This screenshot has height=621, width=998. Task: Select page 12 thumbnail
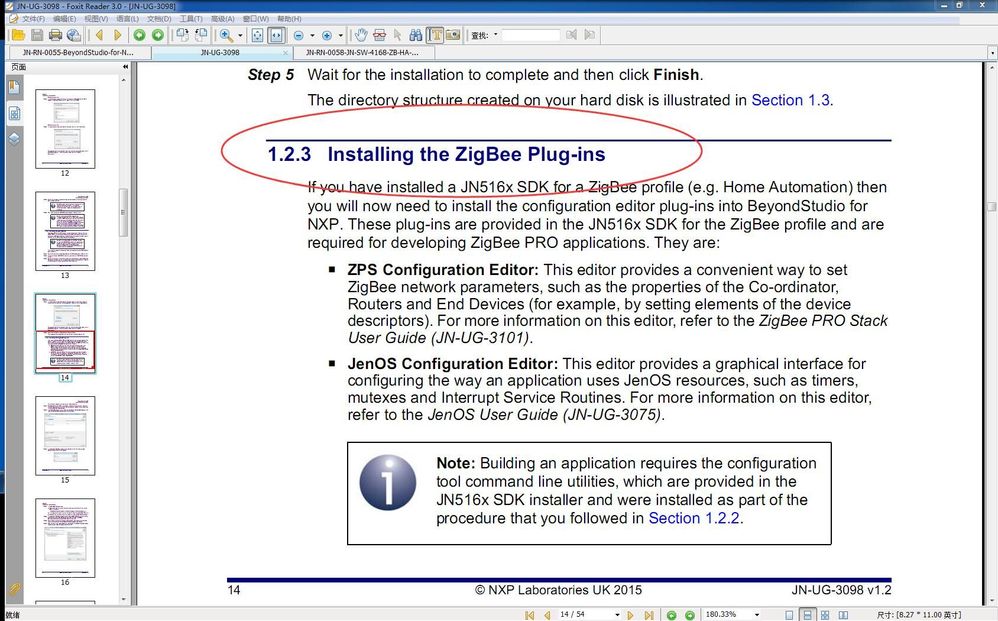point(65,129)
